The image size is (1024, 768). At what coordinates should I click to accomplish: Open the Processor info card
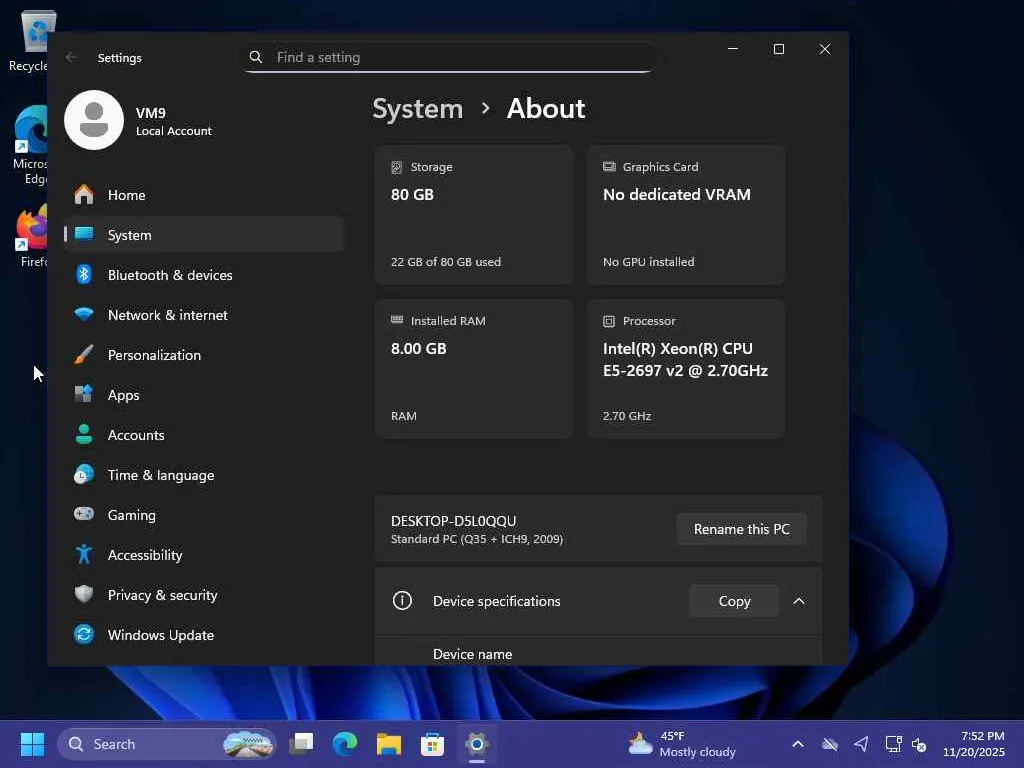click(x=686, y=368)
